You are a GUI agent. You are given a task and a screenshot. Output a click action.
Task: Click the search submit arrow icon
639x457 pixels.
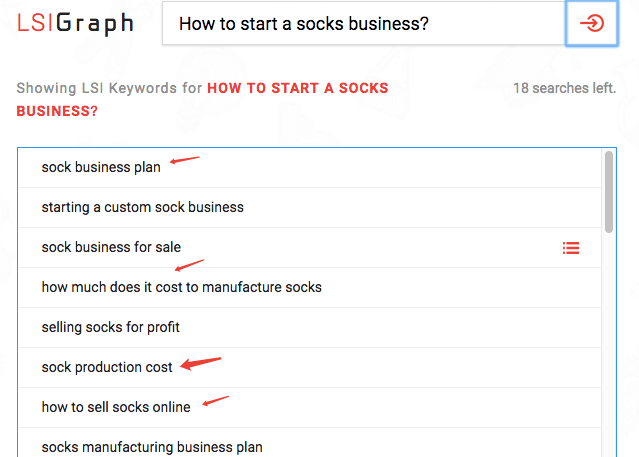point(592,23)
